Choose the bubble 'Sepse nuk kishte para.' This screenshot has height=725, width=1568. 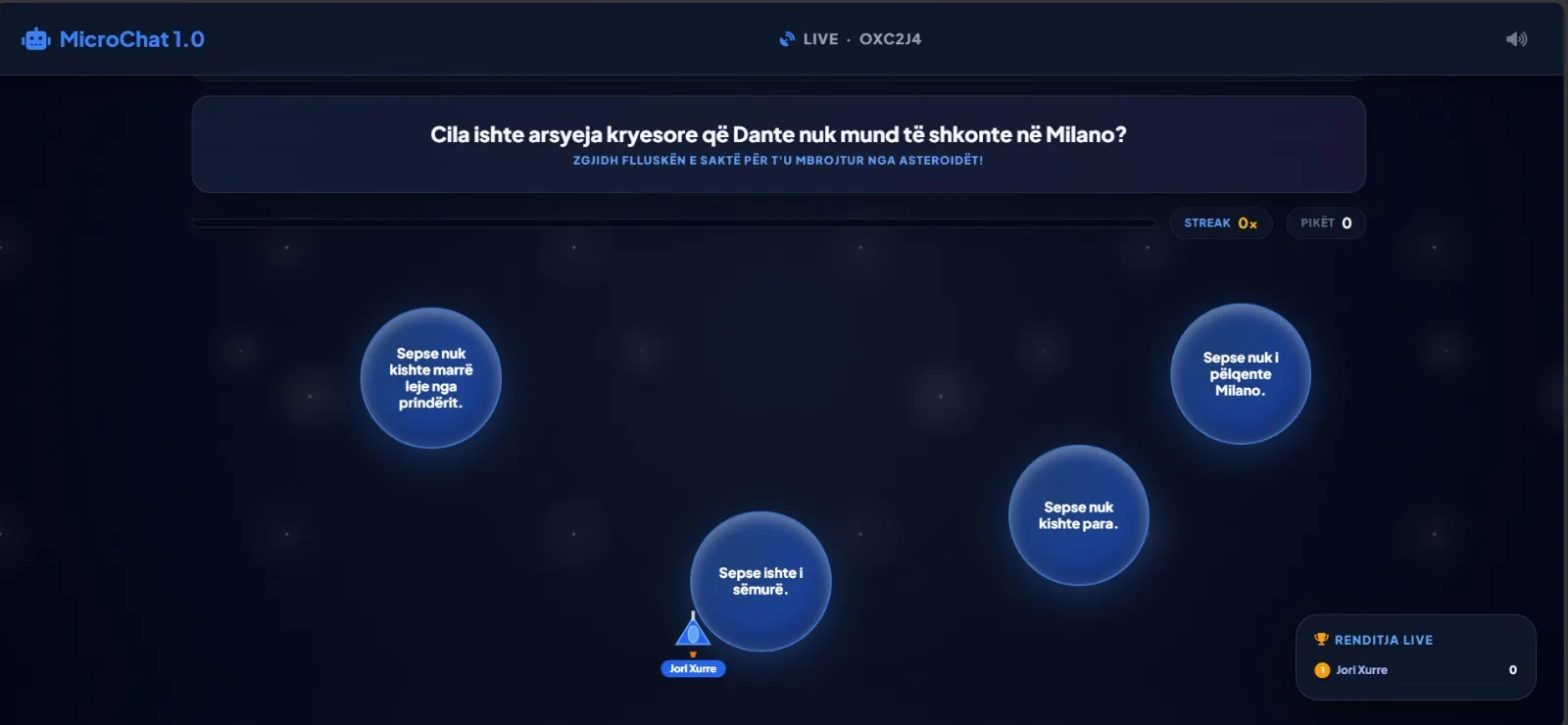pyautogui.click(x=1079, y=515)
